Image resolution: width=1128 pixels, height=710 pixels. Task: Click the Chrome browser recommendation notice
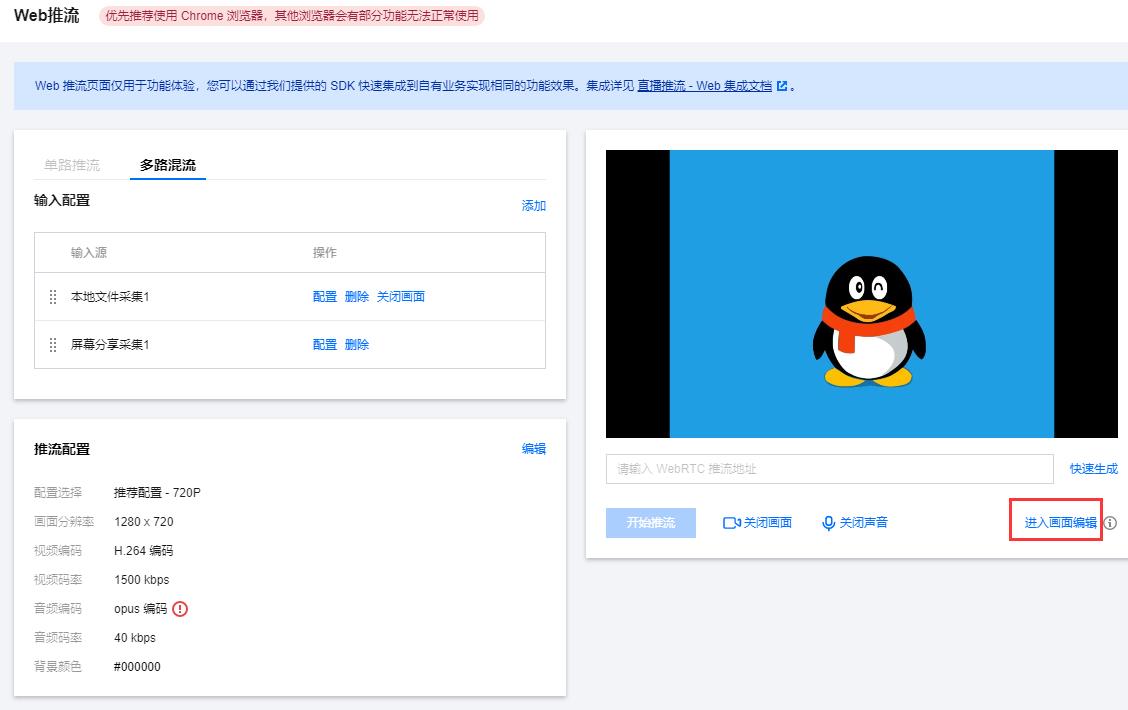[292, 15]
